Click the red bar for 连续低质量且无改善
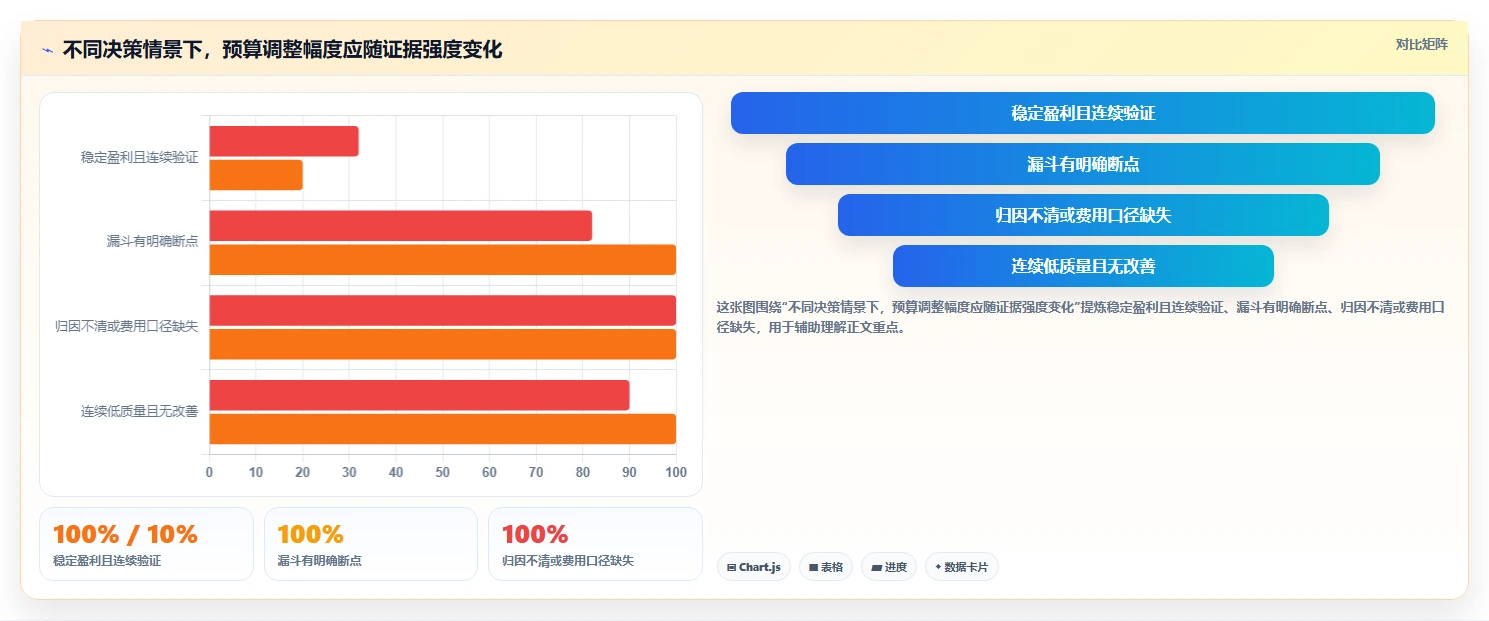This screenshot has height=621, width=1489. point(420,395)
